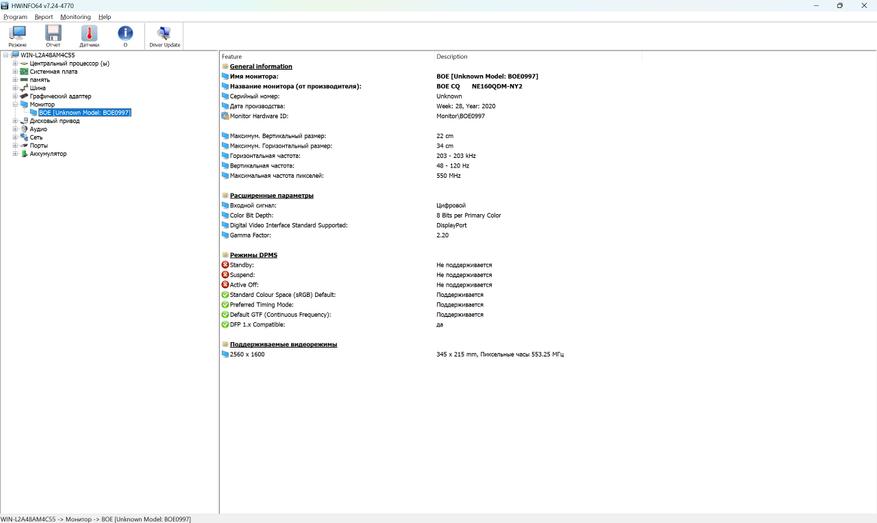
Task: Click the status bar path text
Action: point(96,519)
